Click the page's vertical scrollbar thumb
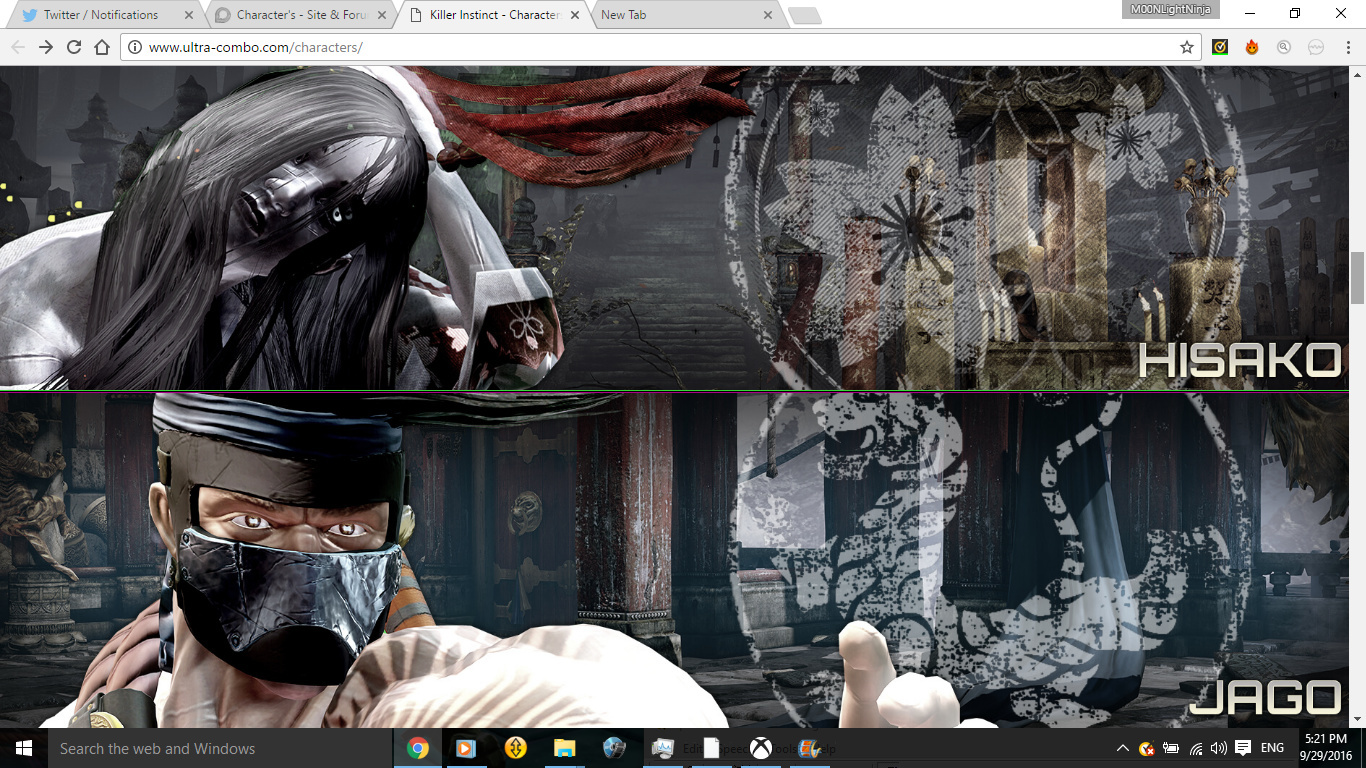 point(1357,277)
